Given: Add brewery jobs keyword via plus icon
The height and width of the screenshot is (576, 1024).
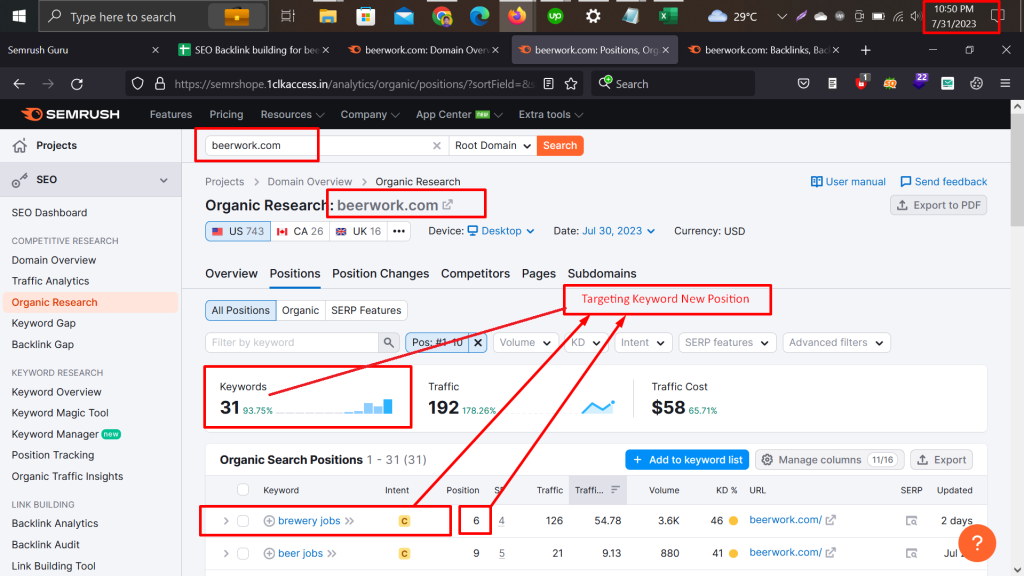Looking at the screenshot, I should pyautogui.click(x=269, y=520).
